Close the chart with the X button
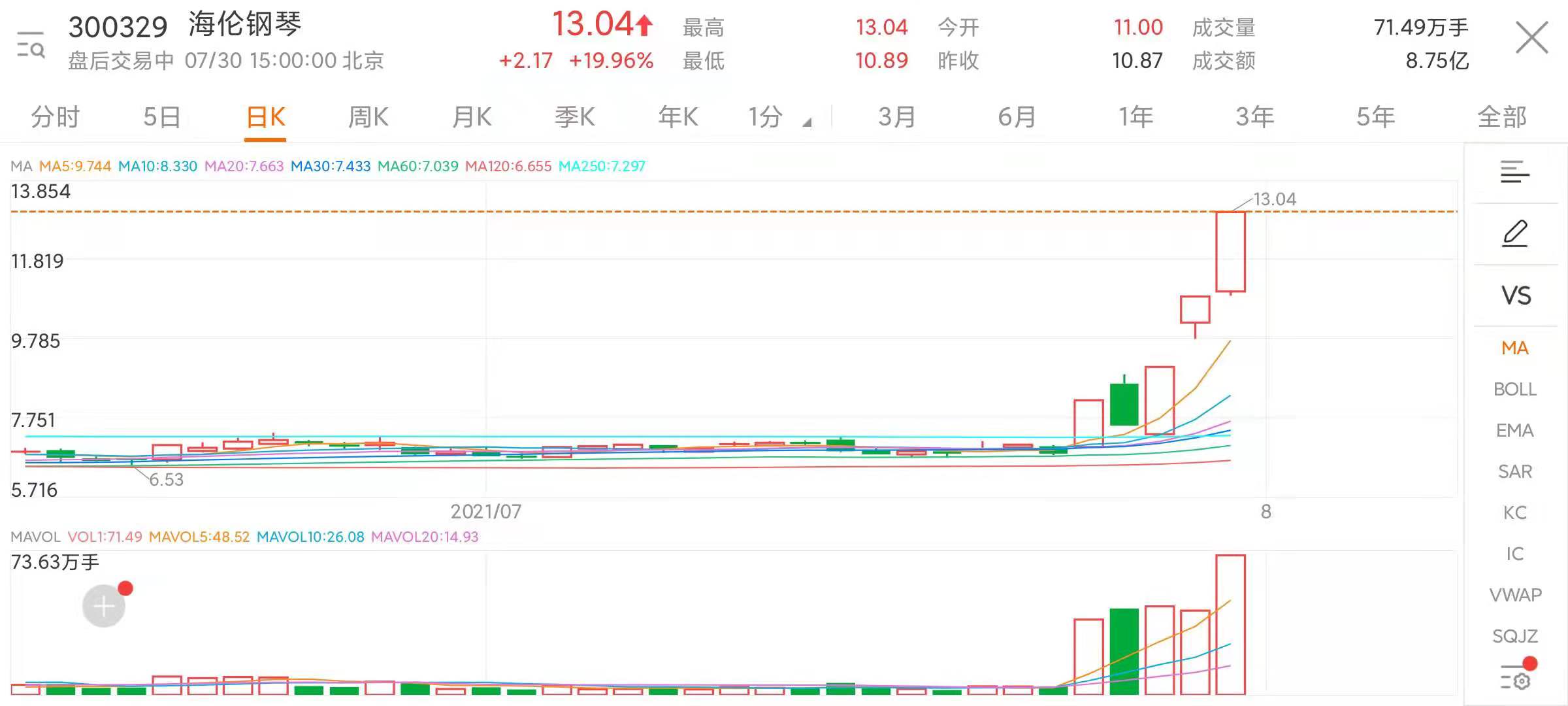The height and width of the screenshot is (706, 1568). point(1531,38)
